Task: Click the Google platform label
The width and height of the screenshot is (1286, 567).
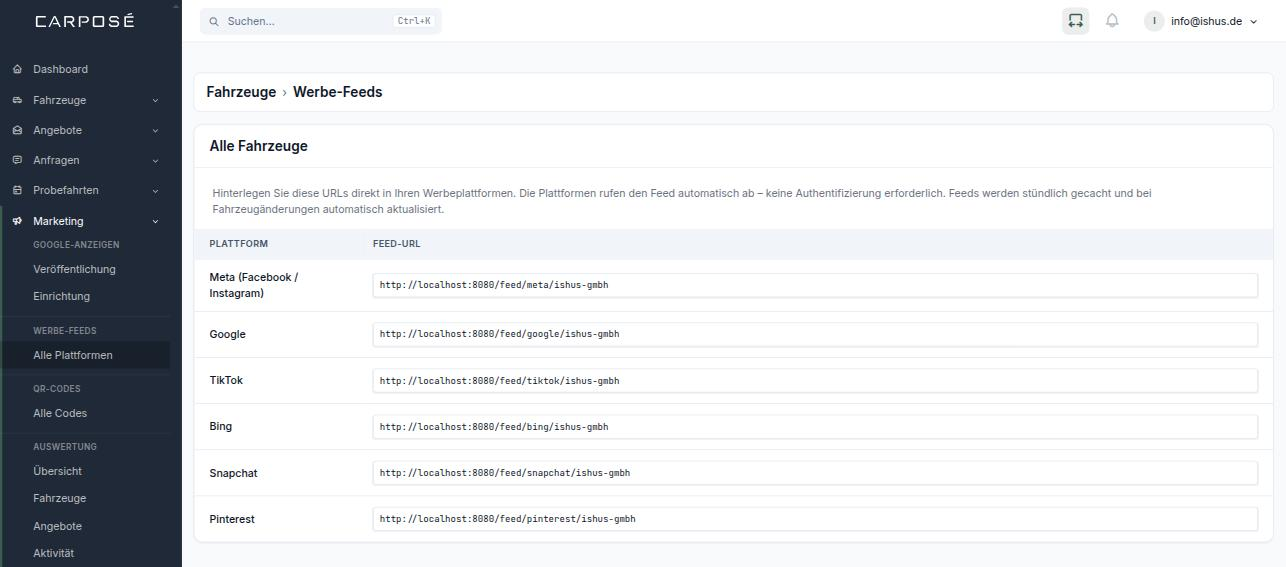Action: pos(227,334)
